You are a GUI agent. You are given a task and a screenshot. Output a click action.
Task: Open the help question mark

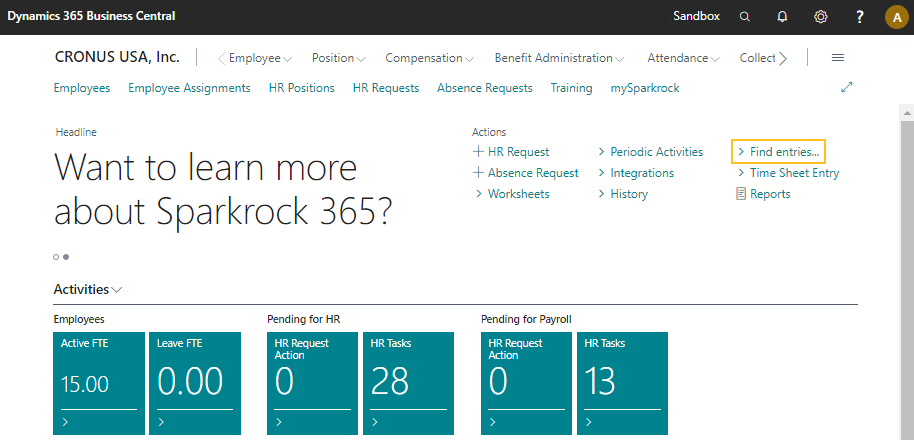(860, 17)
